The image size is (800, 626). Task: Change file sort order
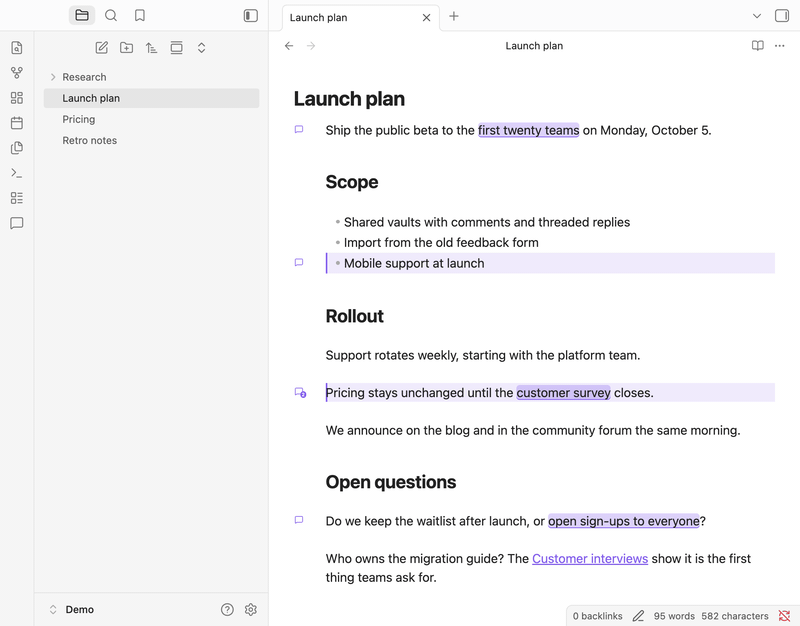(x=151, y=48)
